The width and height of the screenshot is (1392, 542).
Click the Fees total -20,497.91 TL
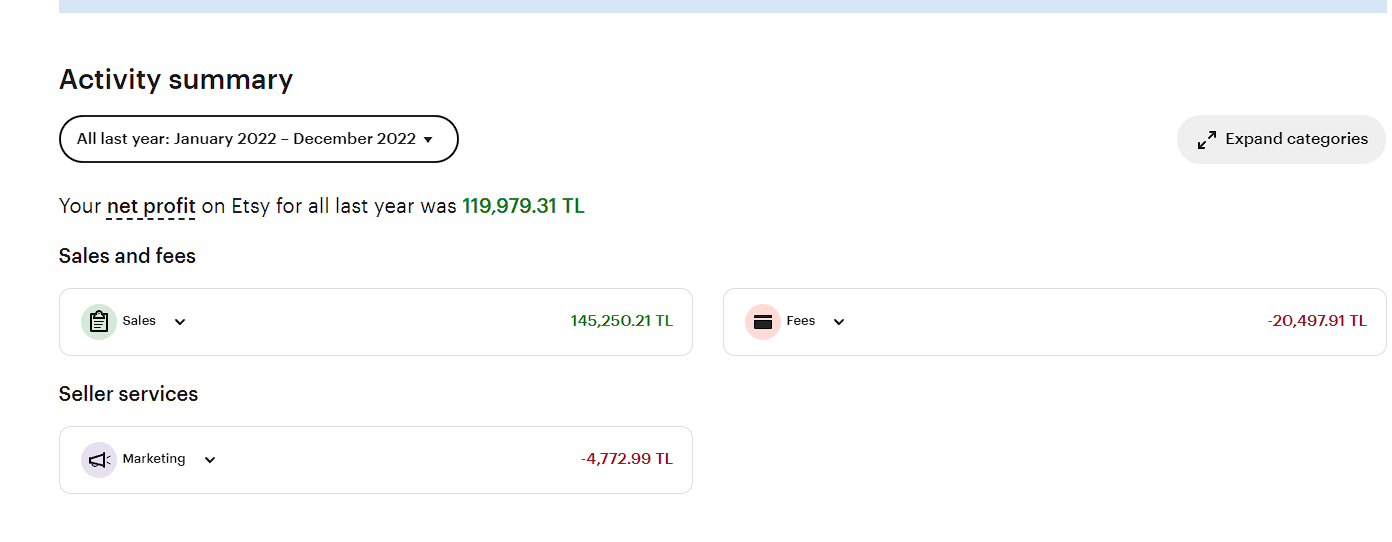(1316, 321)
